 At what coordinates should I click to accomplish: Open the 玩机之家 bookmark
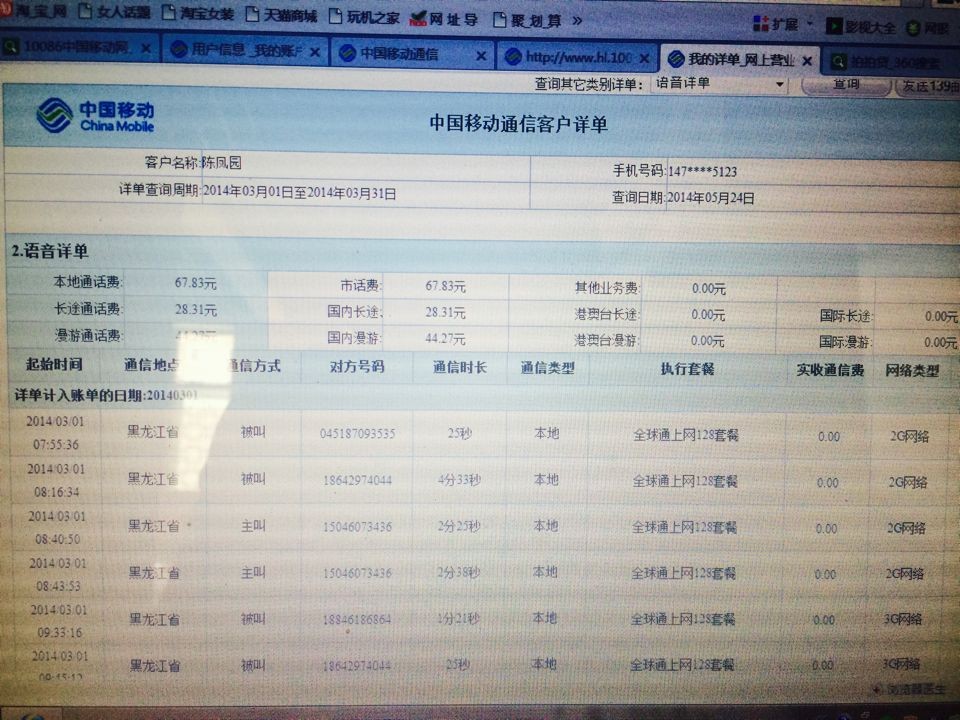tap(364, 17)
